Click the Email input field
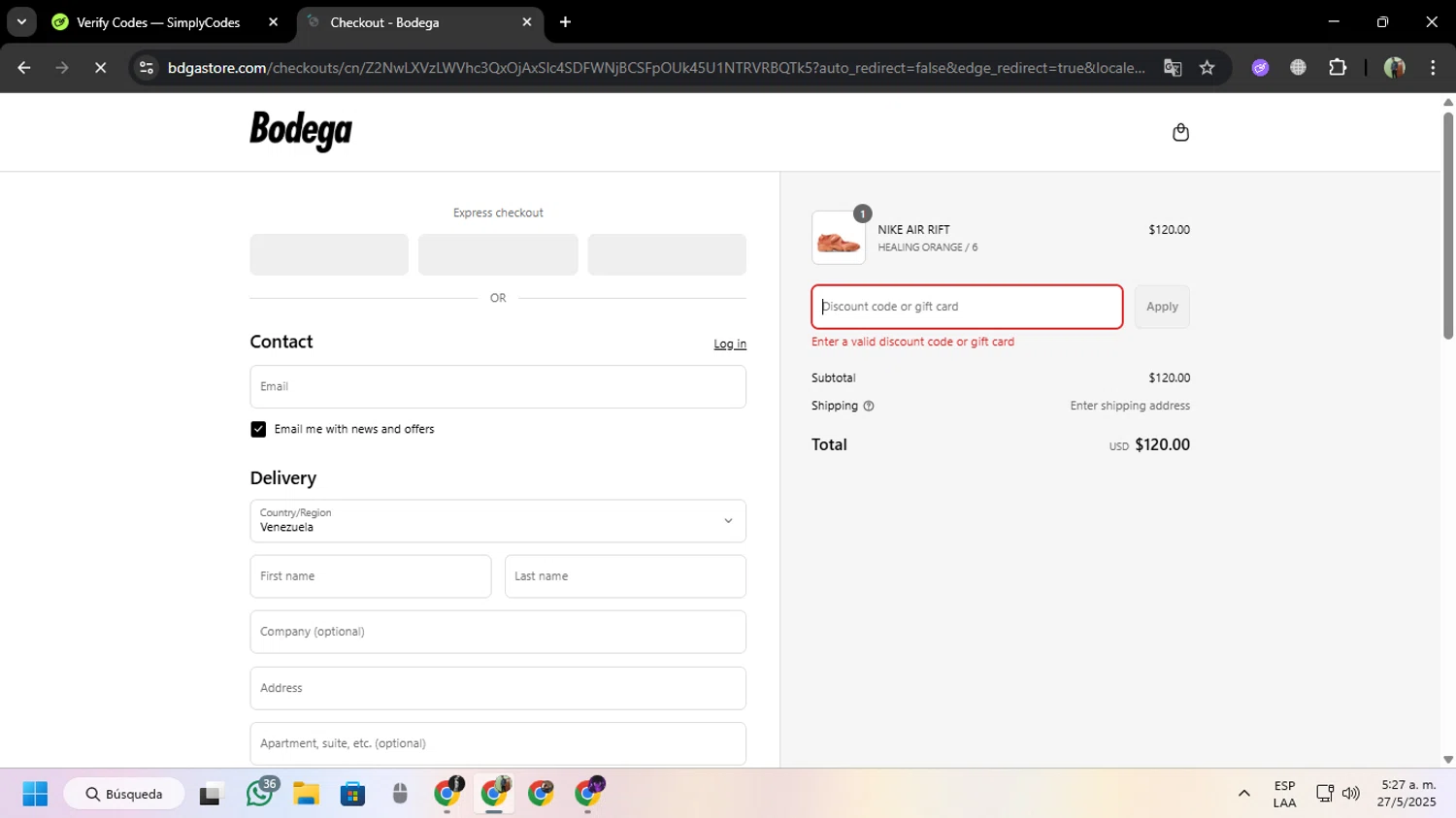The height and width of the screenshot is (818, 1456). [498, 386]
